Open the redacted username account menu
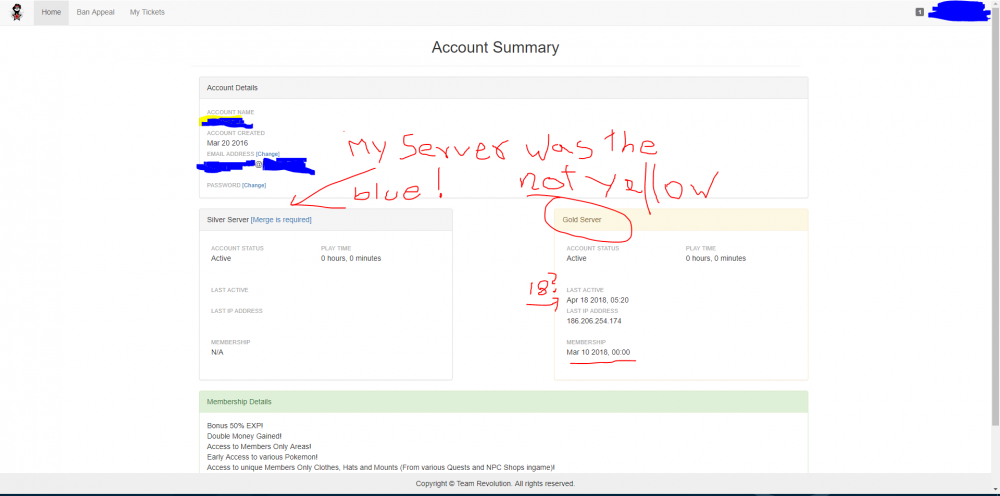Viewport: 1000px width, 496px height. [x=958, y=12]
